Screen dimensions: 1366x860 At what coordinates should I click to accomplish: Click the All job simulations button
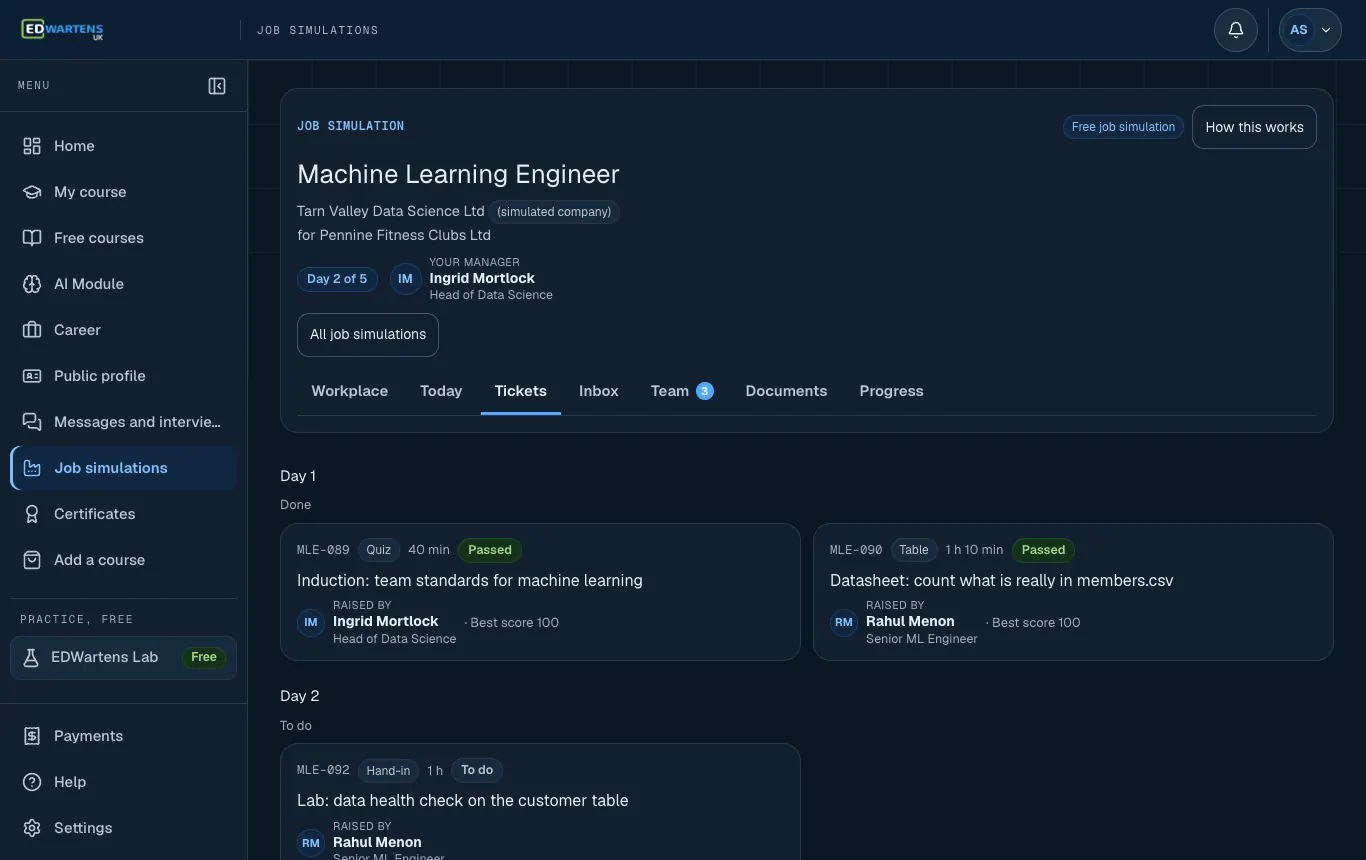tap(368, 335)
